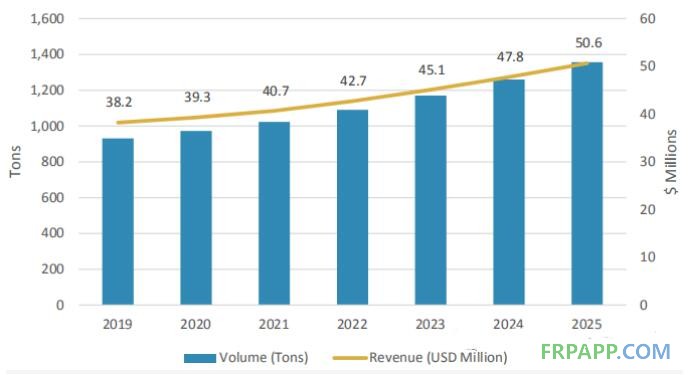699x375 pixels.
Task: Select the 2021 blue bar
Action: [x=274, y=213]
